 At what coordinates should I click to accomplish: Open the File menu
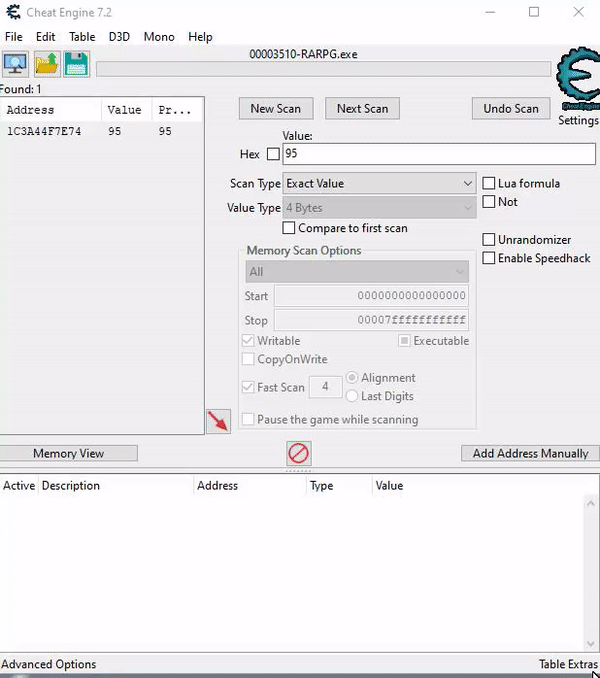tap(13, 37)
